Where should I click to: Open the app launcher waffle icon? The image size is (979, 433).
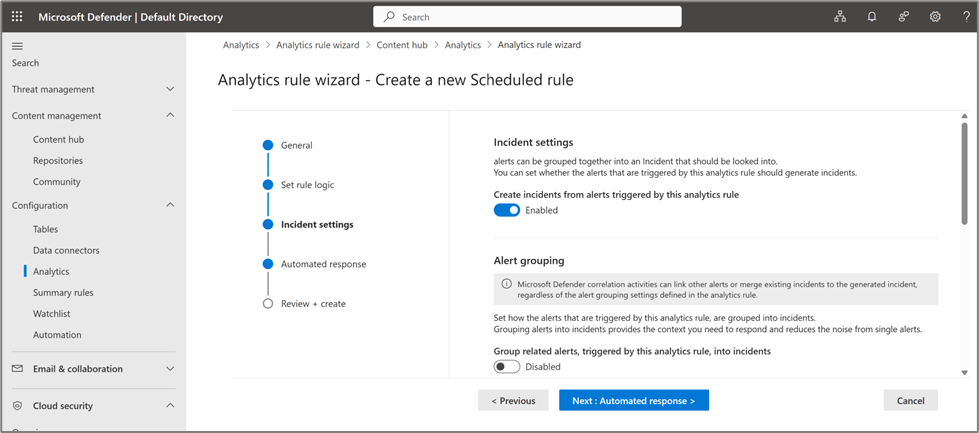coord(17,17)
